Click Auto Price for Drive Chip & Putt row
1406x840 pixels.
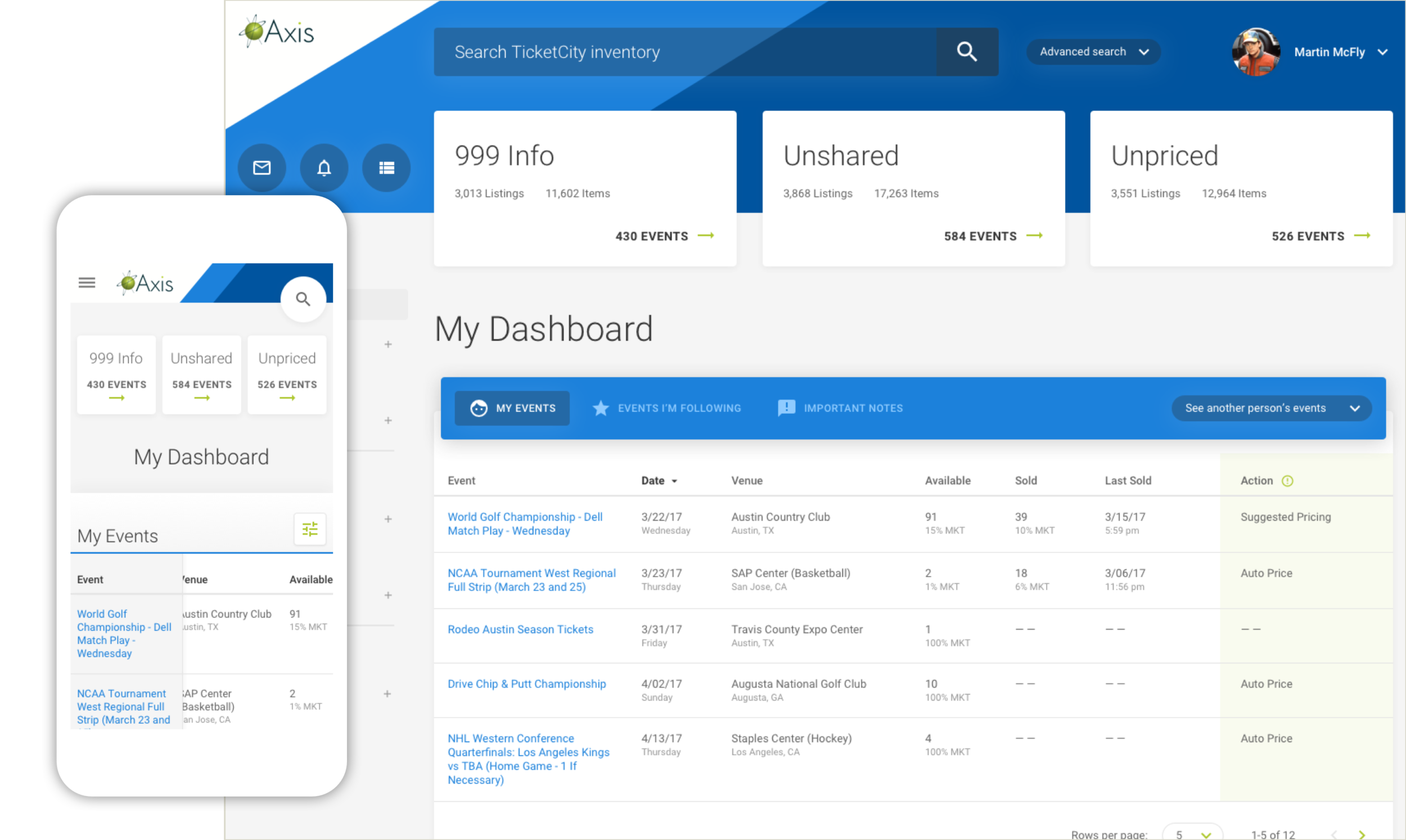1266,684
